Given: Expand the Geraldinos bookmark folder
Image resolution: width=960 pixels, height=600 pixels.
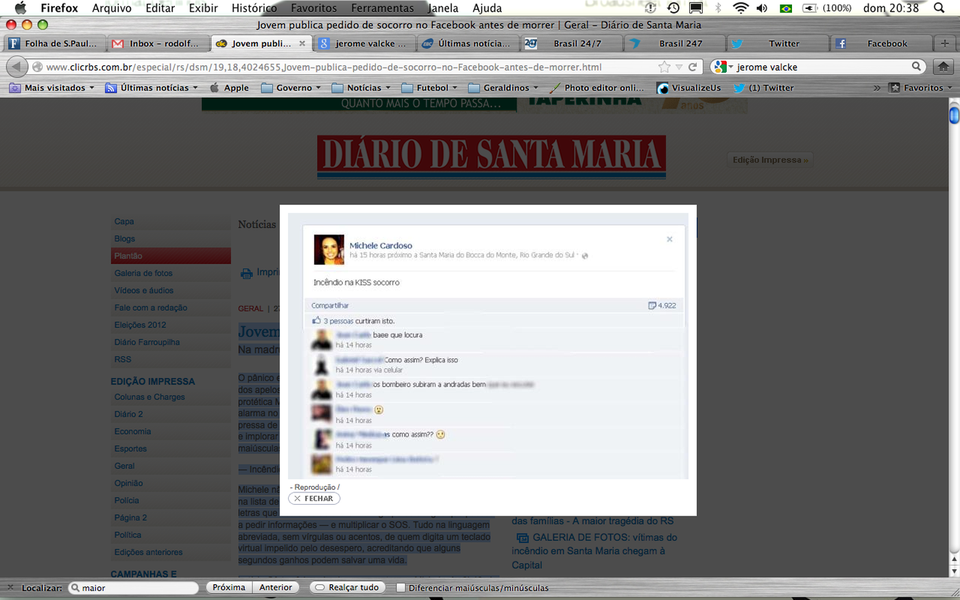Looking at the screenshot, I should (x=503, y=88).
